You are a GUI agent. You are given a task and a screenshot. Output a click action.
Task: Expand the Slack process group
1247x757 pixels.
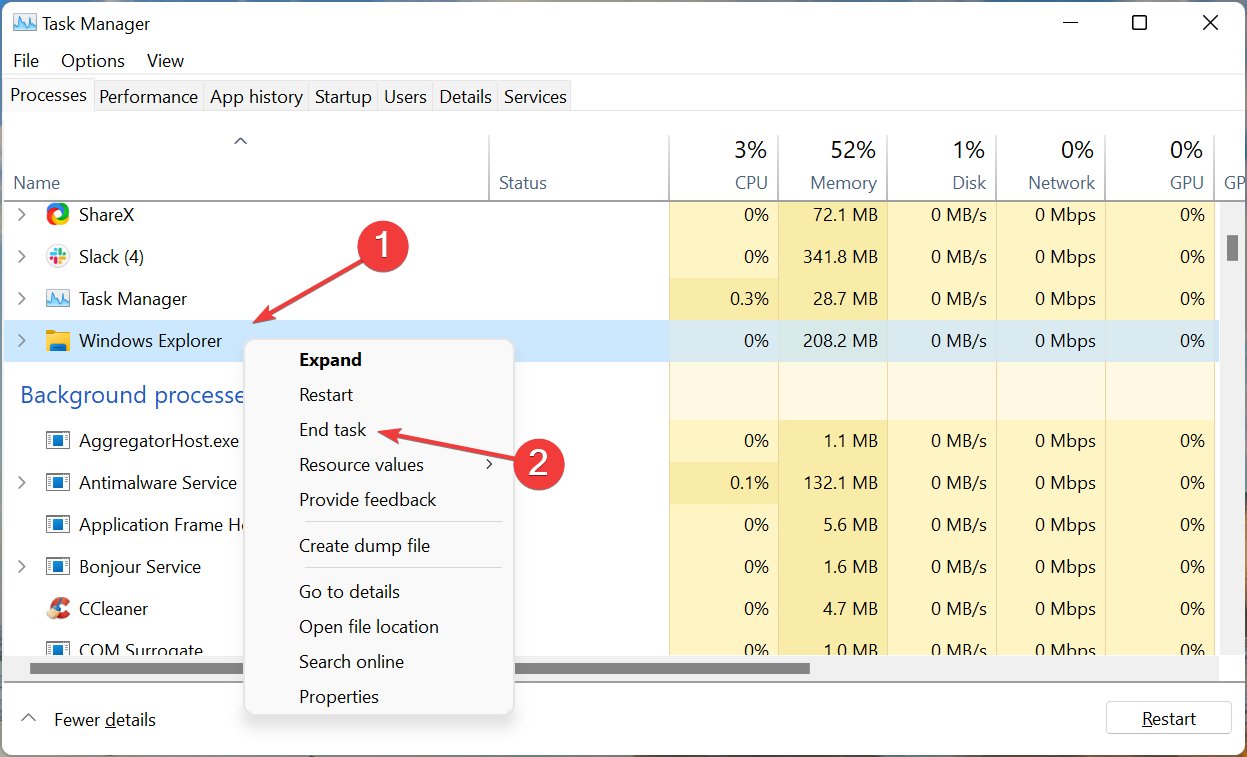coord(20,256)
